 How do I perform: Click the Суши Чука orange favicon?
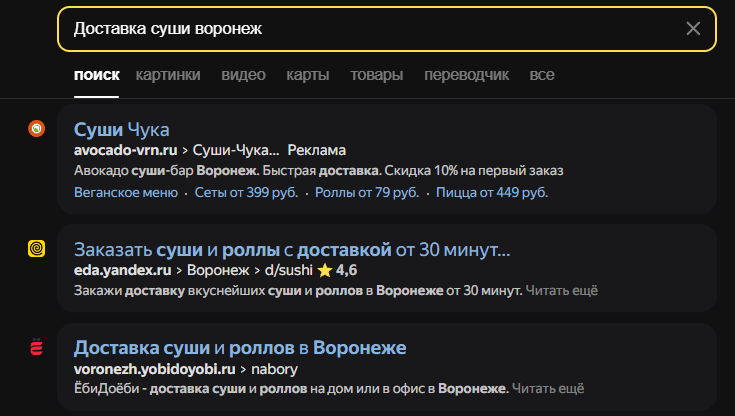pos(37,128)
